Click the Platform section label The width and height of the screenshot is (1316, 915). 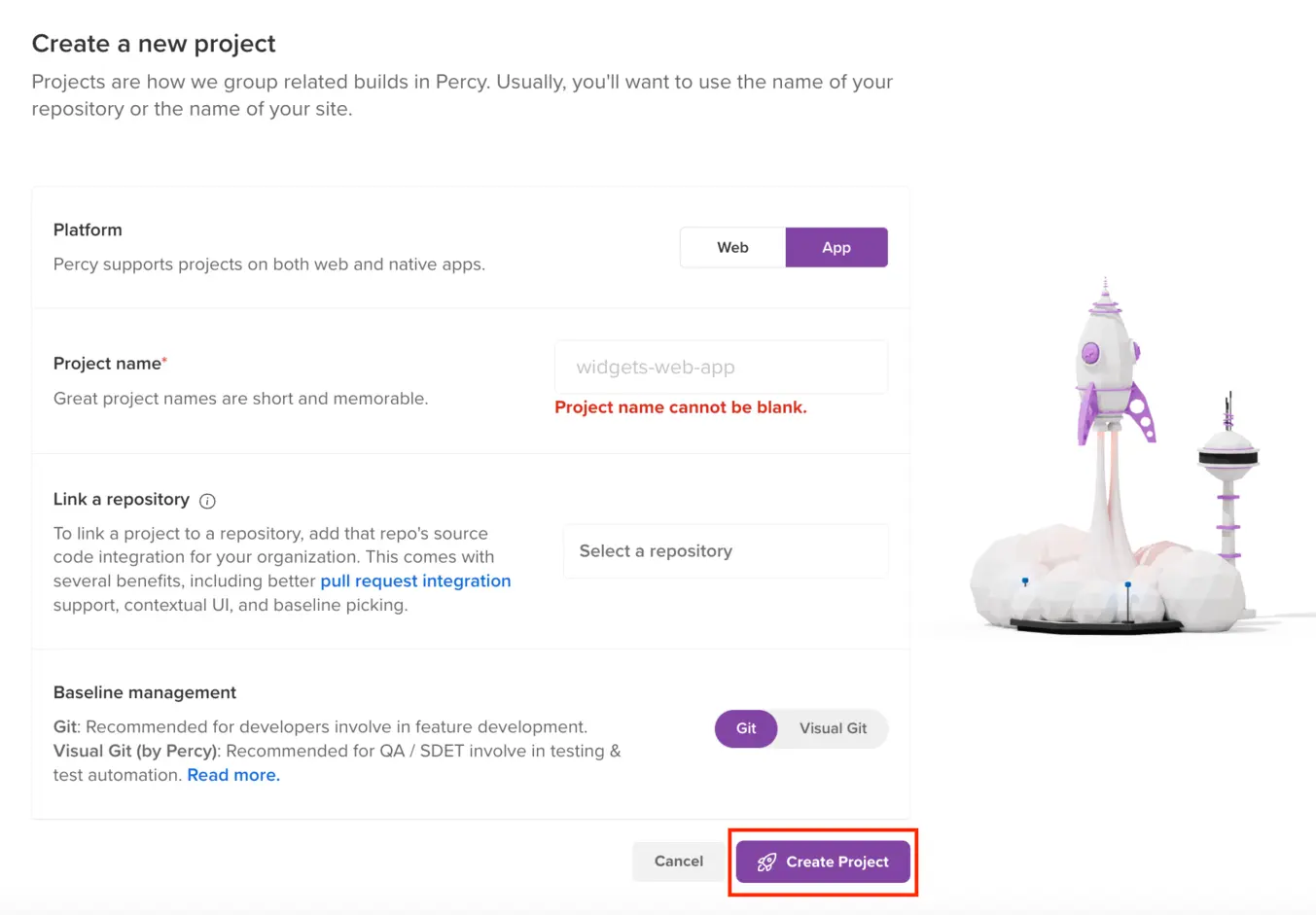88,230
